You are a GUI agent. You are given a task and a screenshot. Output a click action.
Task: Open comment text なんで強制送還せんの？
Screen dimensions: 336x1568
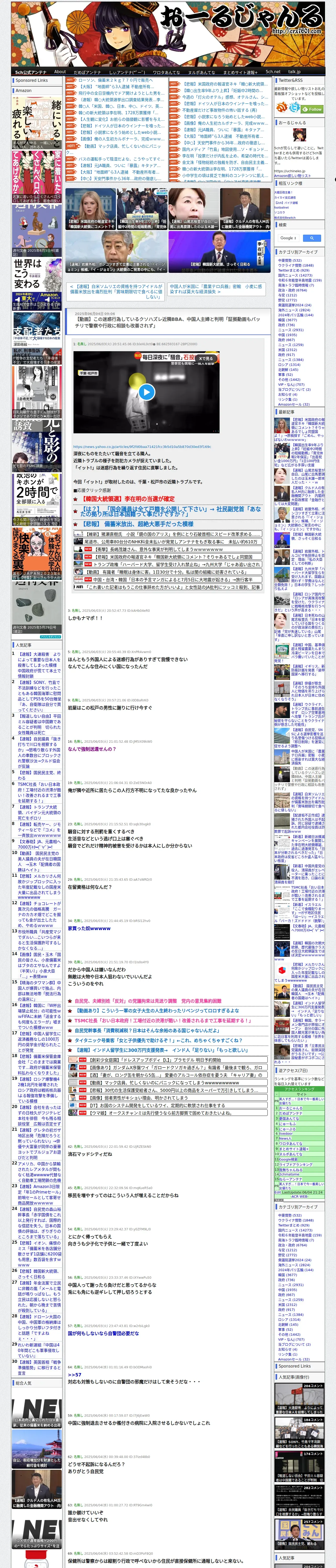tap(92, 749)
